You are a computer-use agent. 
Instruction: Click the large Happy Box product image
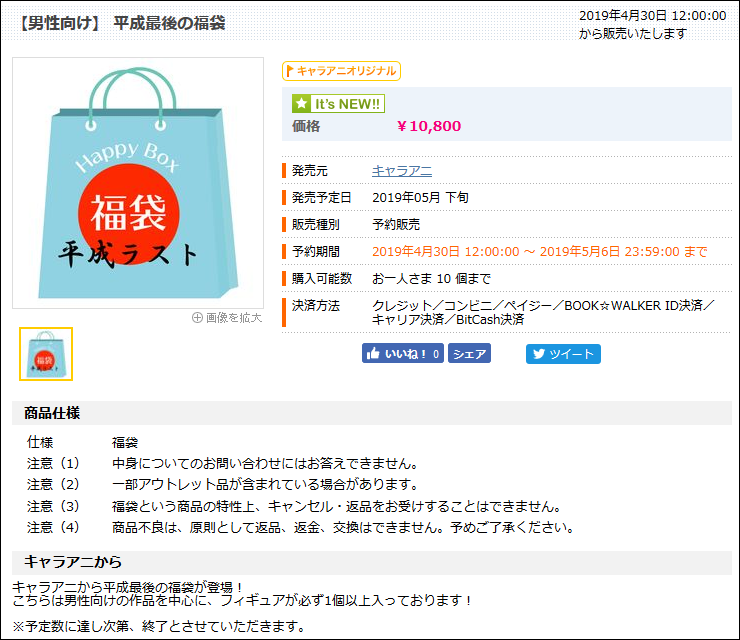pyautogui.click(x=138, y=182)
